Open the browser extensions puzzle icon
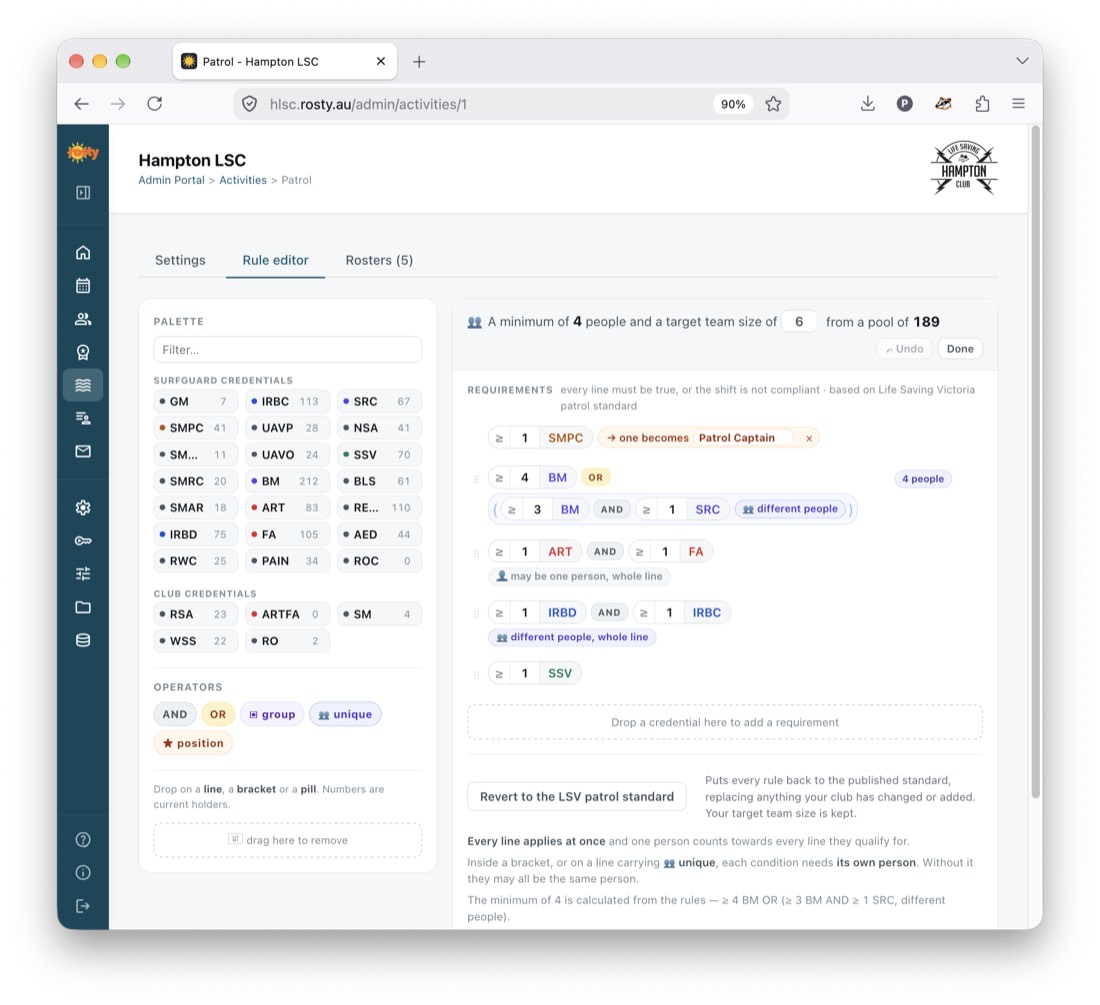The width and height of the screenshot is (1100, 1005). (982, 104)
